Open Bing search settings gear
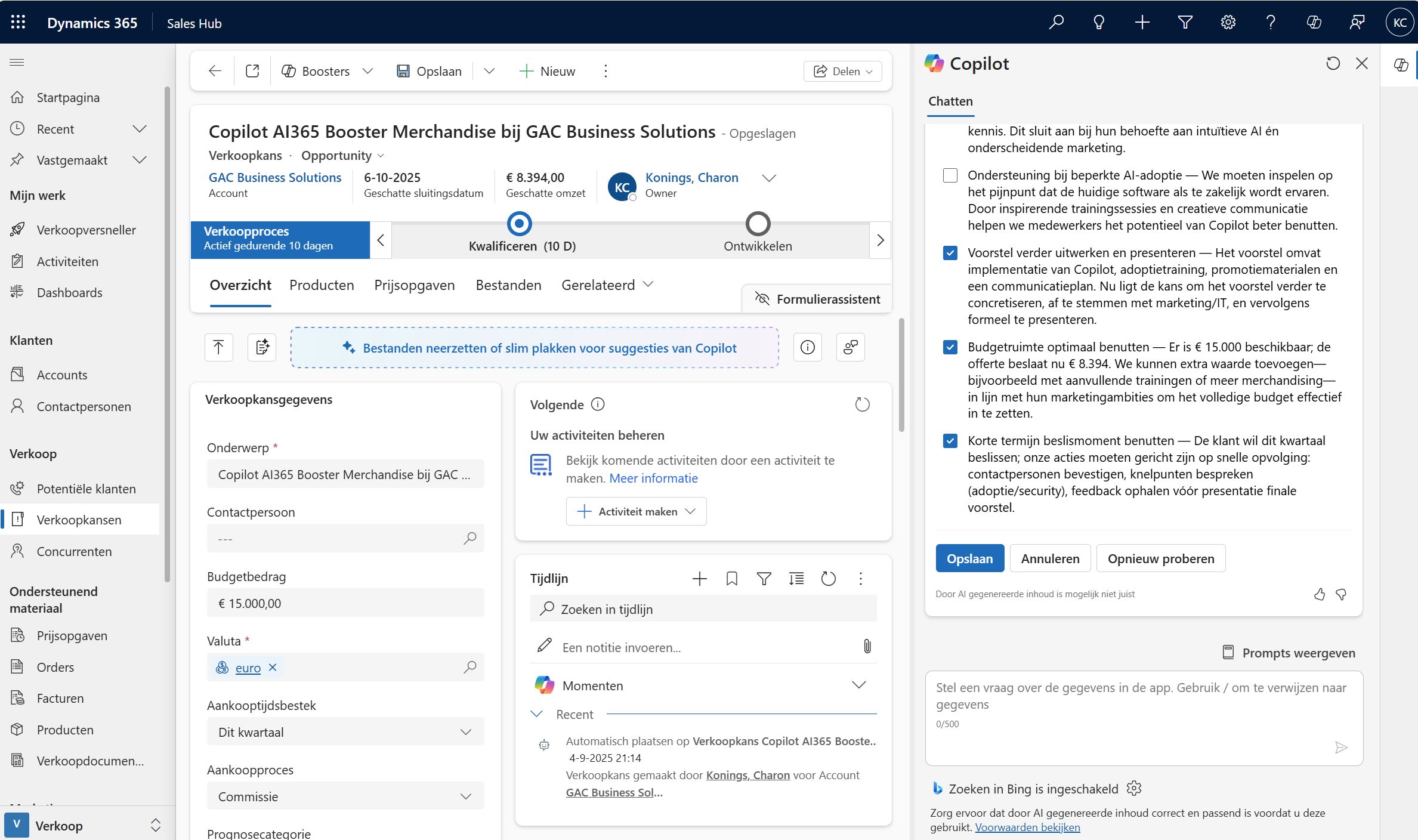 click(1134, 788)
